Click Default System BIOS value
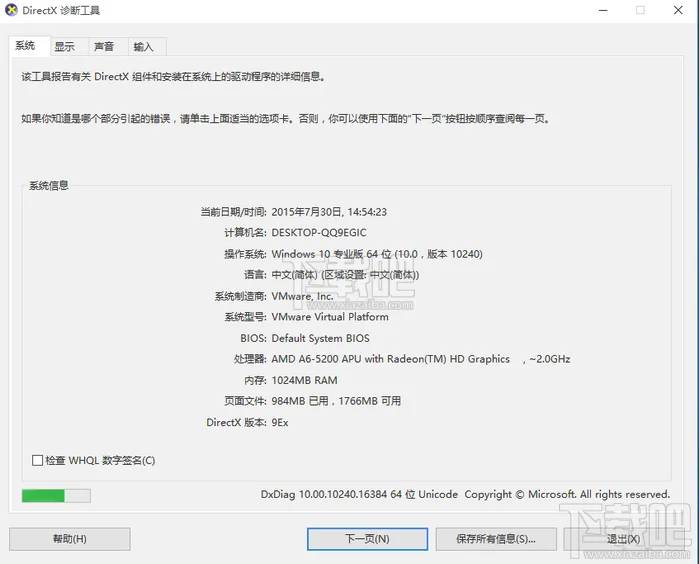 [321, 338]
